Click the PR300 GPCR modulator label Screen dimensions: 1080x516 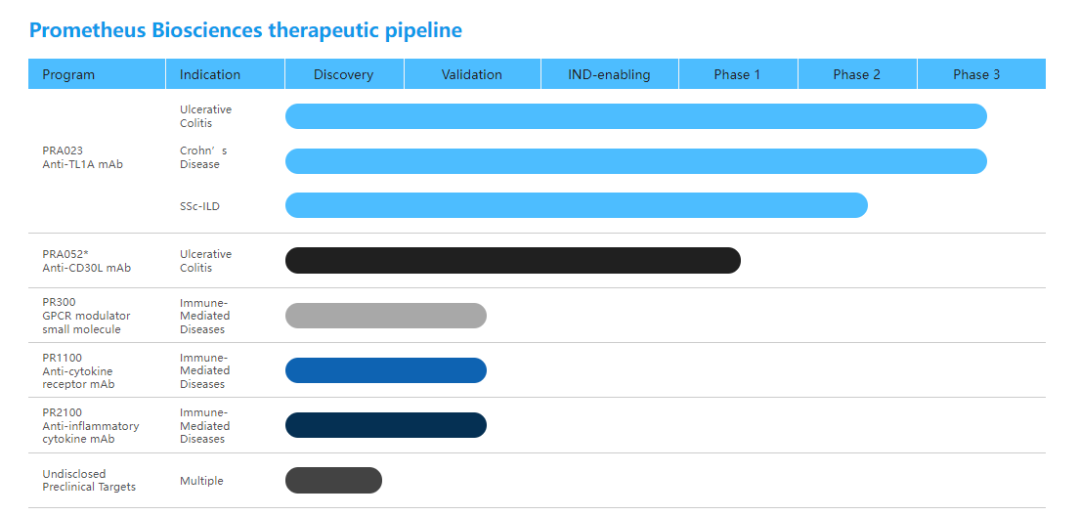86,315
